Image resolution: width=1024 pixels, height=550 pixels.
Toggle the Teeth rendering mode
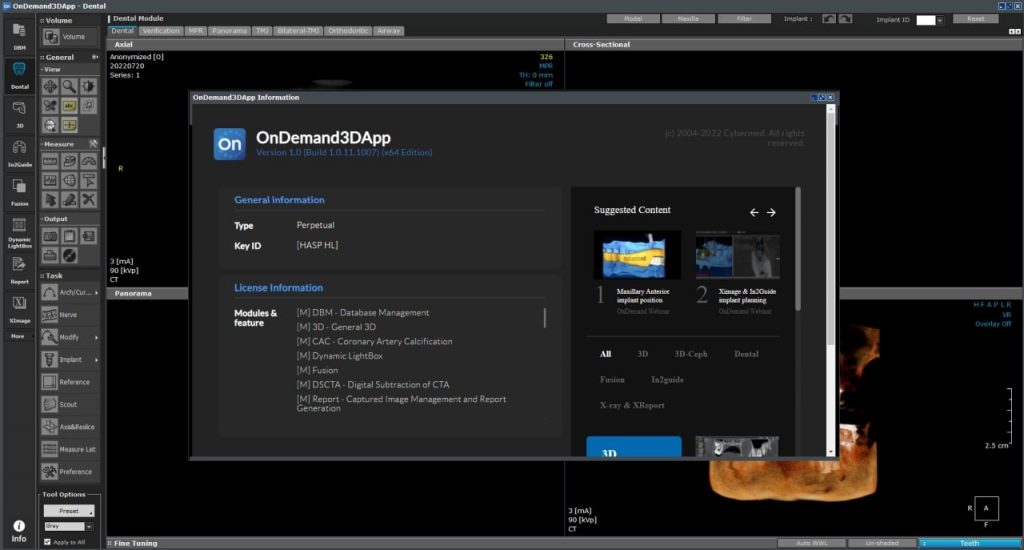[969, 543]
